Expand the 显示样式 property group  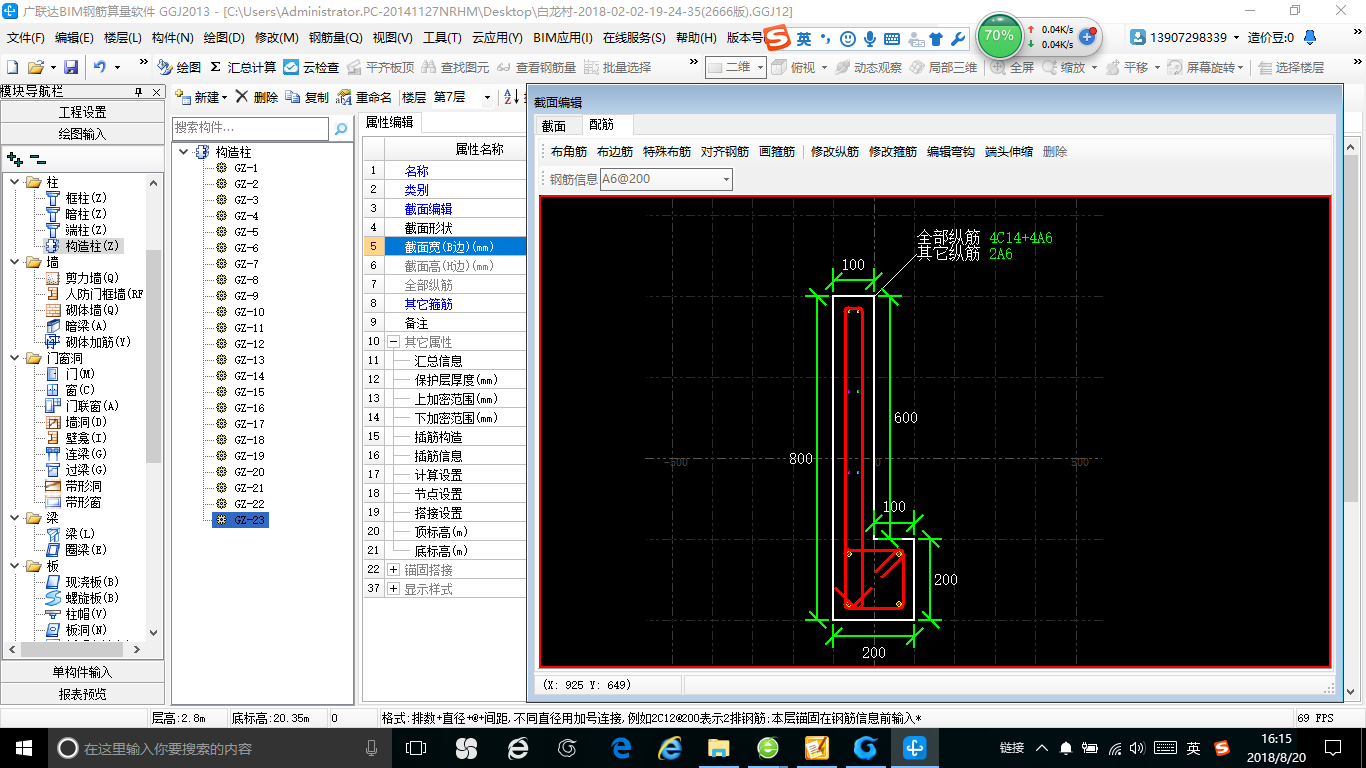pyautogui.click(x=393, y=589)
